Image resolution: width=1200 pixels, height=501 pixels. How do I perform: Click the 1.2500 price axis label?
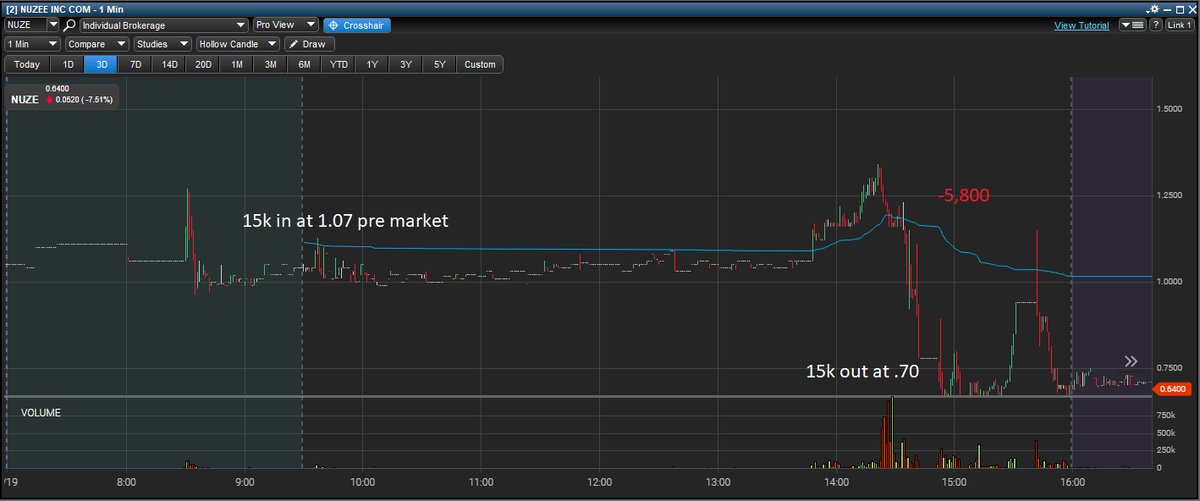[x=1170, y=195]
